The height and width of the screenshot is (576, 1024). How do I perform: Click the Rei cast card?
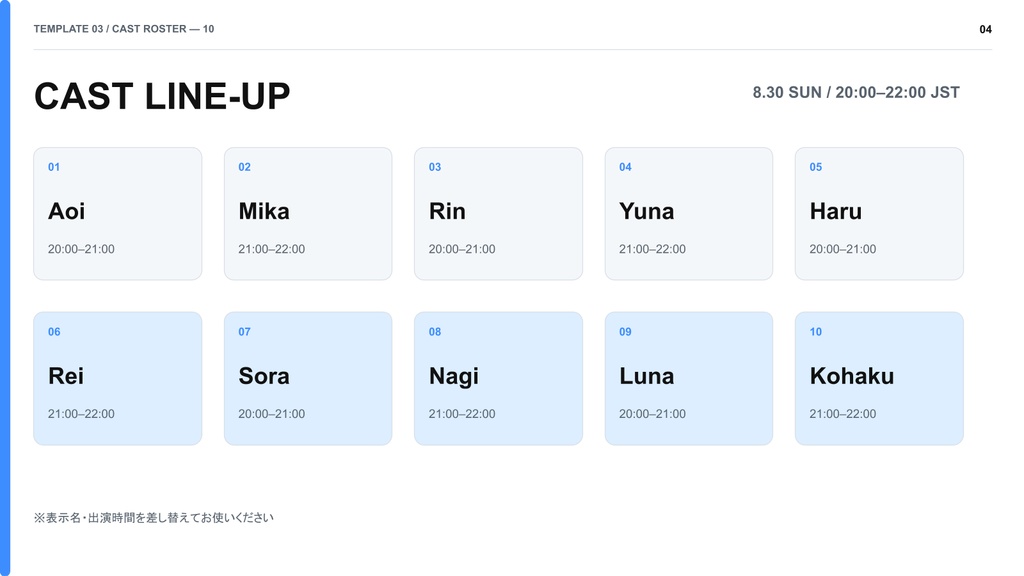click(x=118, y=379)
